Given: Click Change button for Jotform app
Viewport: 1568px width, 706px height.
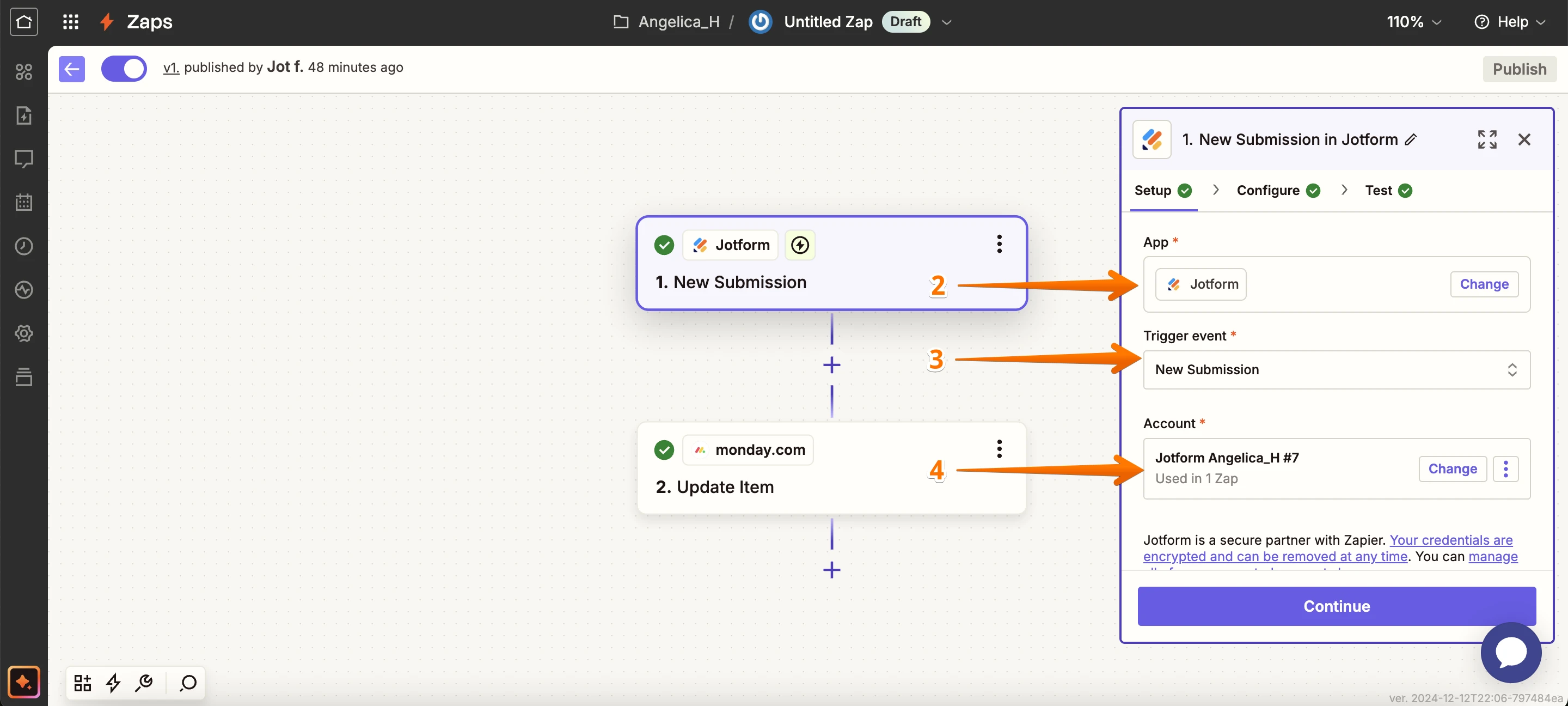Looking at the screenshot, I should click(1484, 284).
